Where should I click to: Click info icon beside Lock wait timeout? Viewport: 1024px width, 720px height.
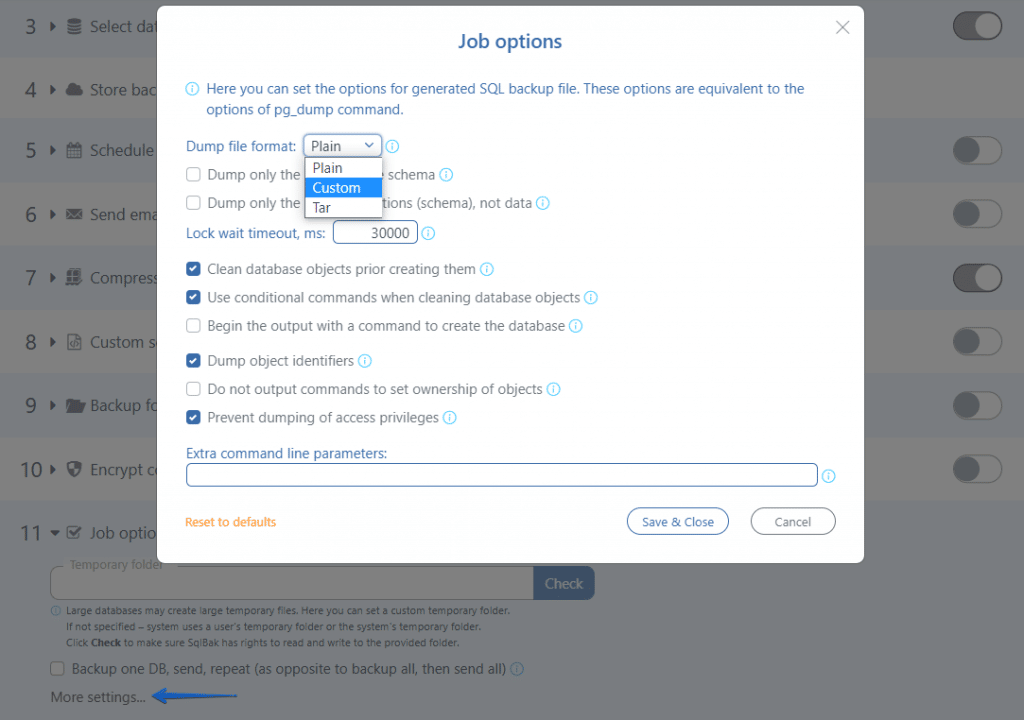pyautogui.click(x=428, y=233)
